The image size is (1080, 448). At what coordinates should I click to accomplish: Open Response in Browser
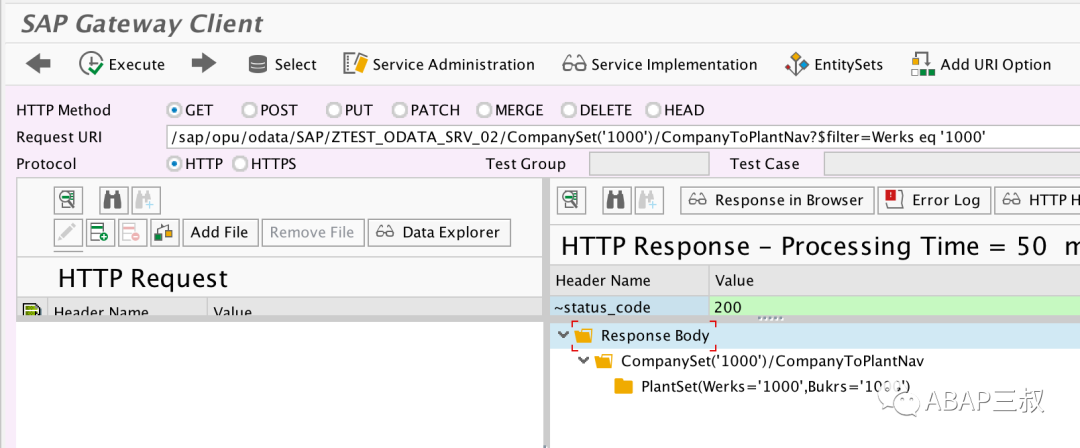777,201
